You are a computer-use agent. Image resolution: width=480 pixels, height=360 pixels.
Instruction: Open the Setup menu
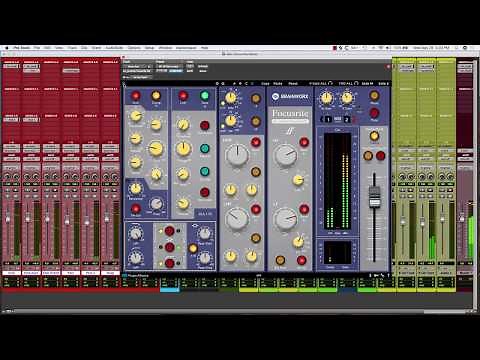click(x=149, y=48)
